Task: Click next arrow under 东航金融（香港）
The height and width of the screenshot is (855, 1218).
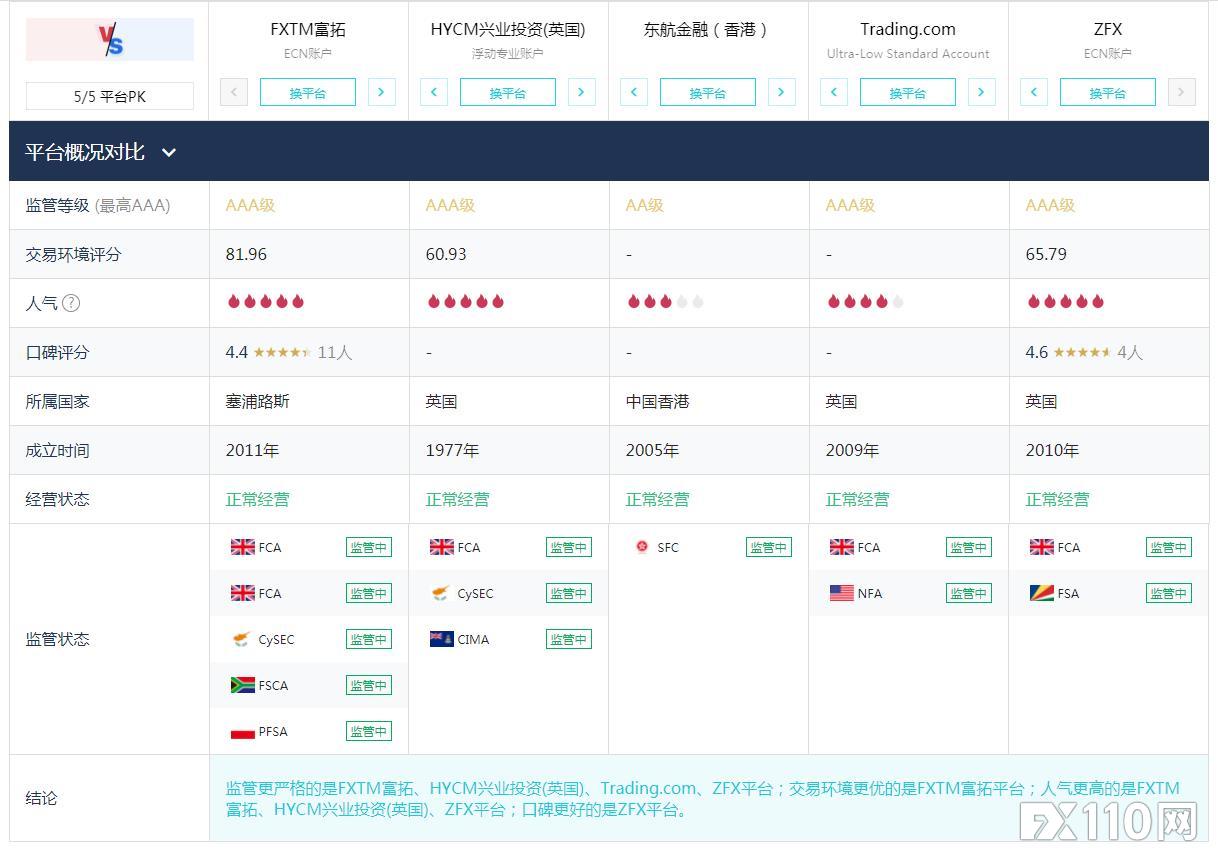Action: [x=781, y=93]
